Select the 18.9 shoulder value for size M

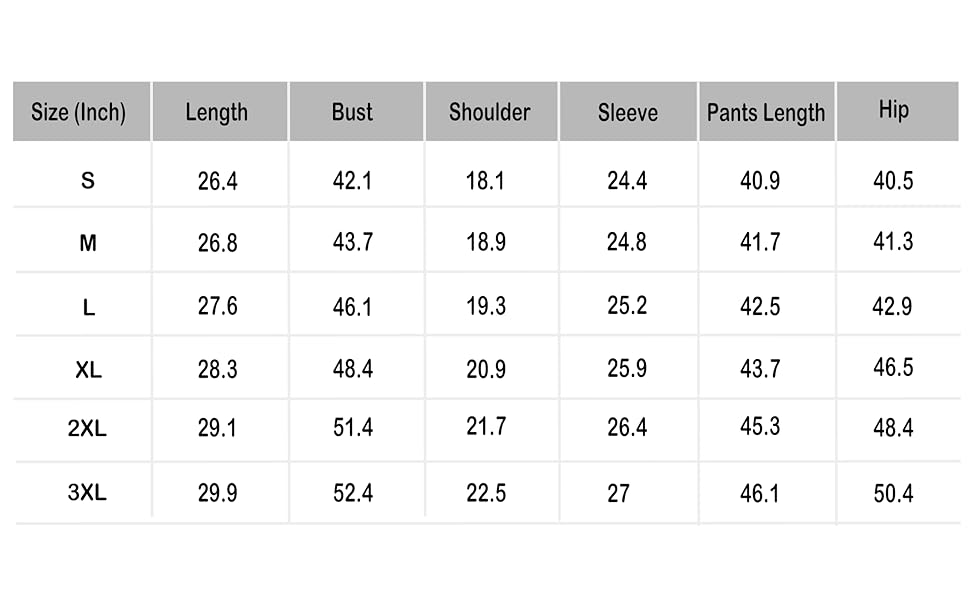[486, 242]
